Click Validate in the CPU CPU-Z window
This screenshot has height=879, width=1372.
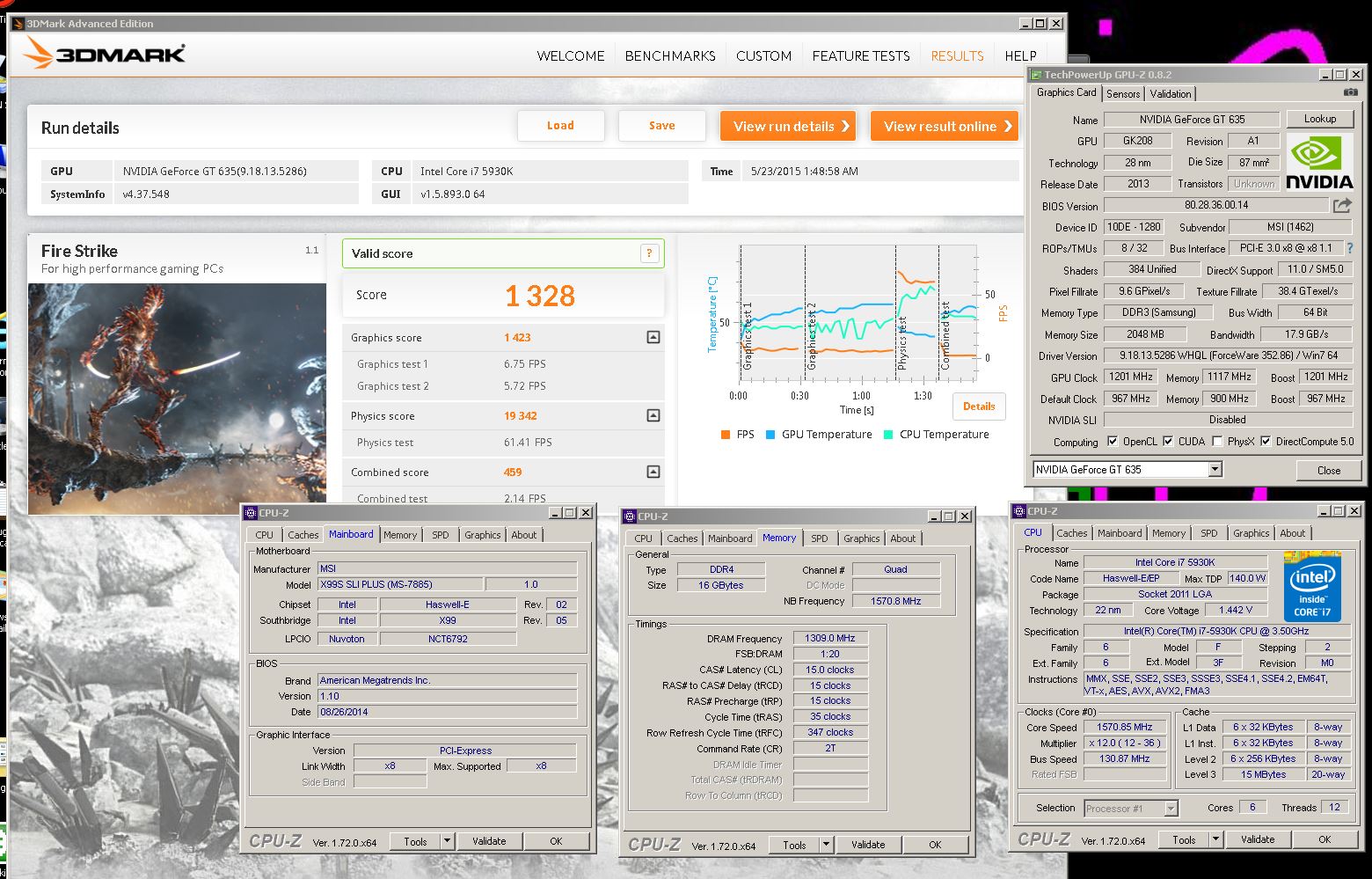tap(1258, 839)
